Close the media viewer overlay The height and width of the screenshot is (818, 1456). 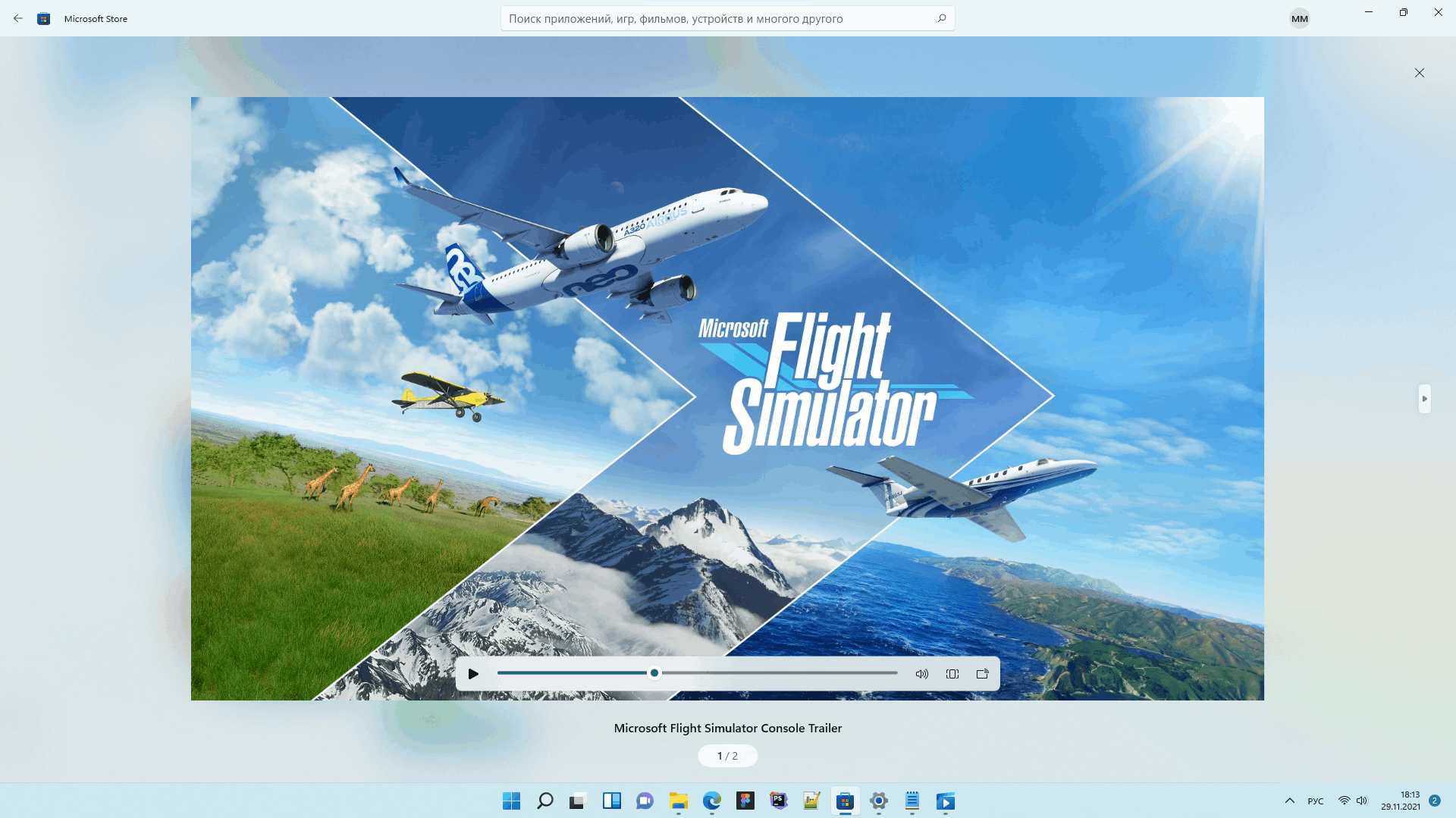[x=1420, y=73]
